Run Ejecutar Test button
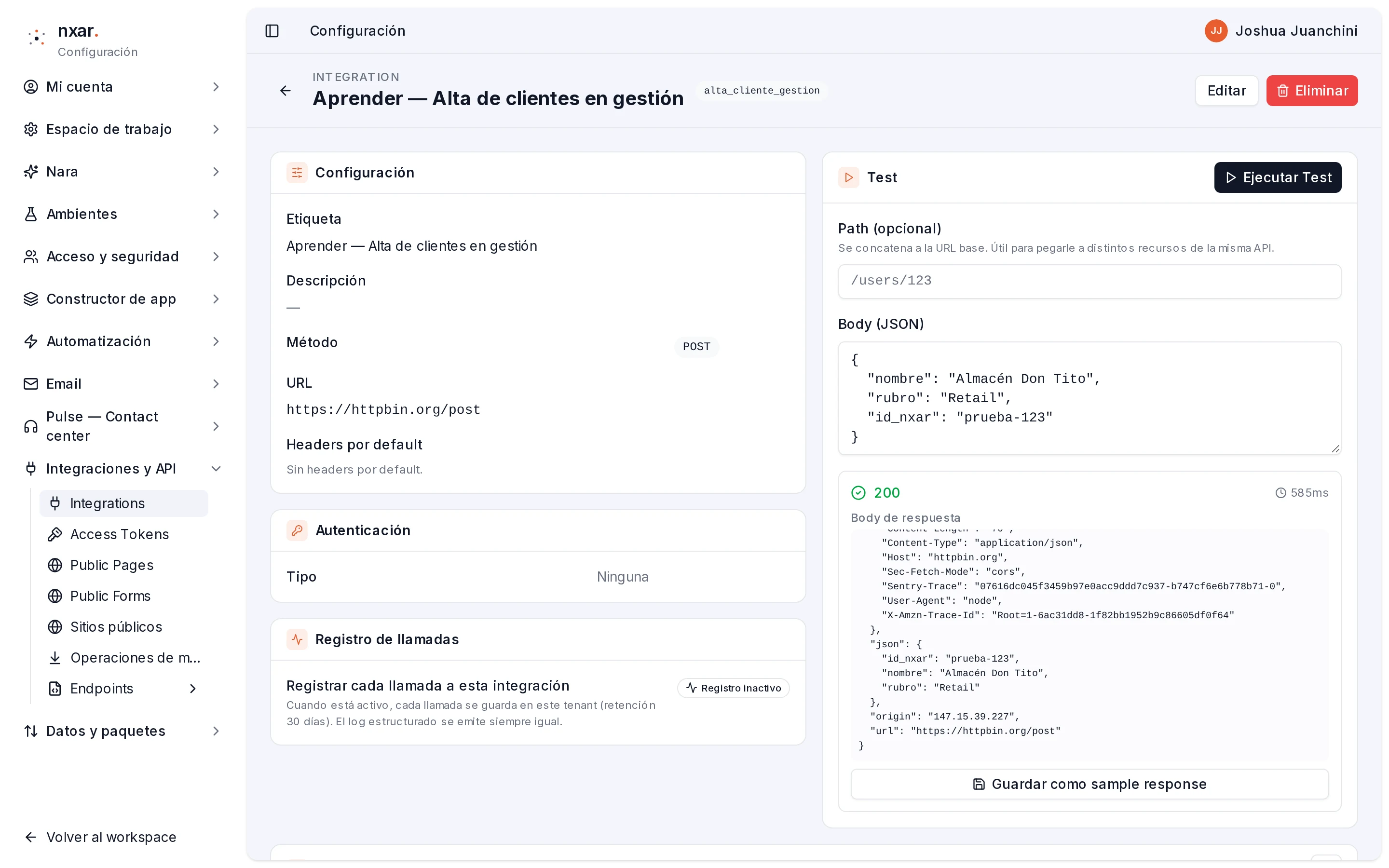1389x868 pixels. 1278,177
